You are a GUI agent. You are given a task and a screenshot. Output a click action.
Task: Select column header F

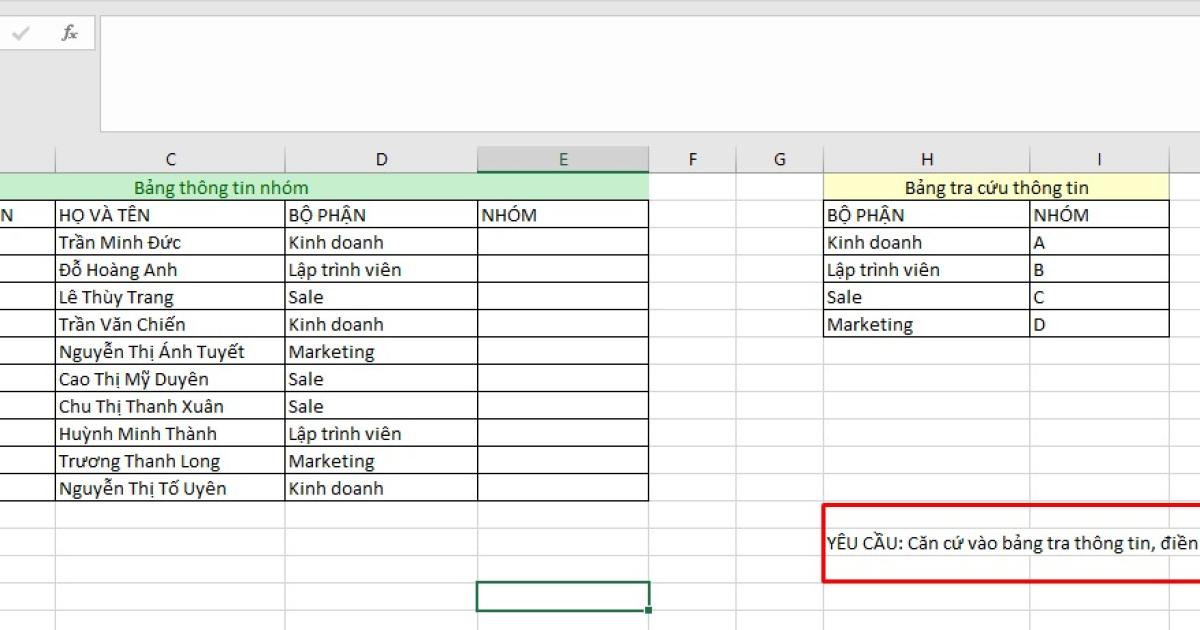(692, 158)
